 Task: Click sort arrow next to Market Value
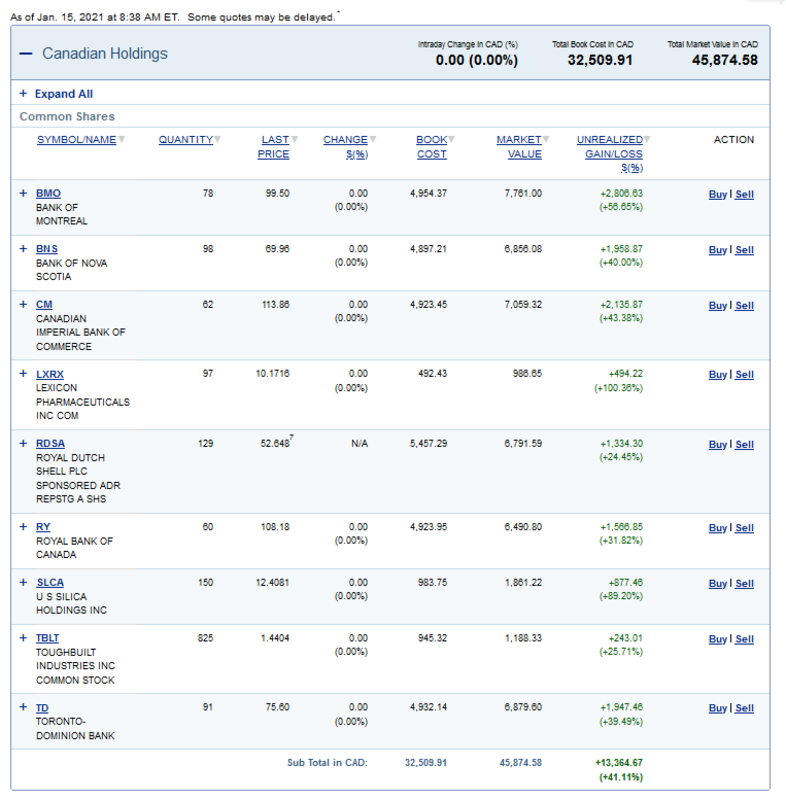pyautogui.click(x=546, y=139)
